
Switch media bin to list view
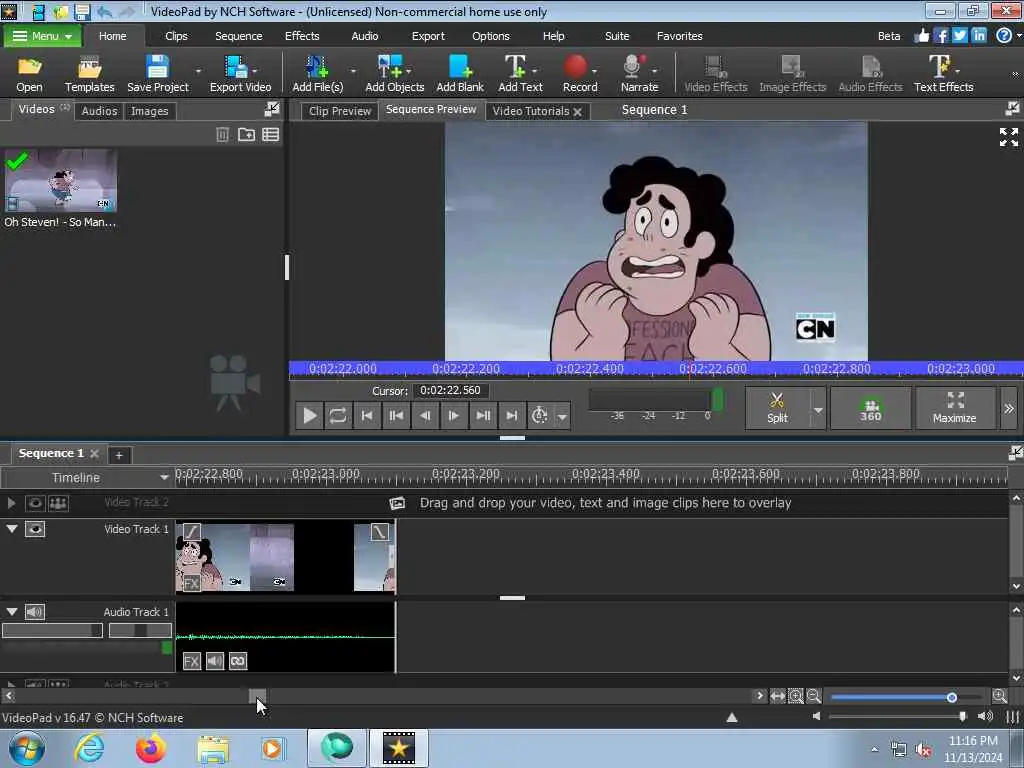[x=270, y=135]
